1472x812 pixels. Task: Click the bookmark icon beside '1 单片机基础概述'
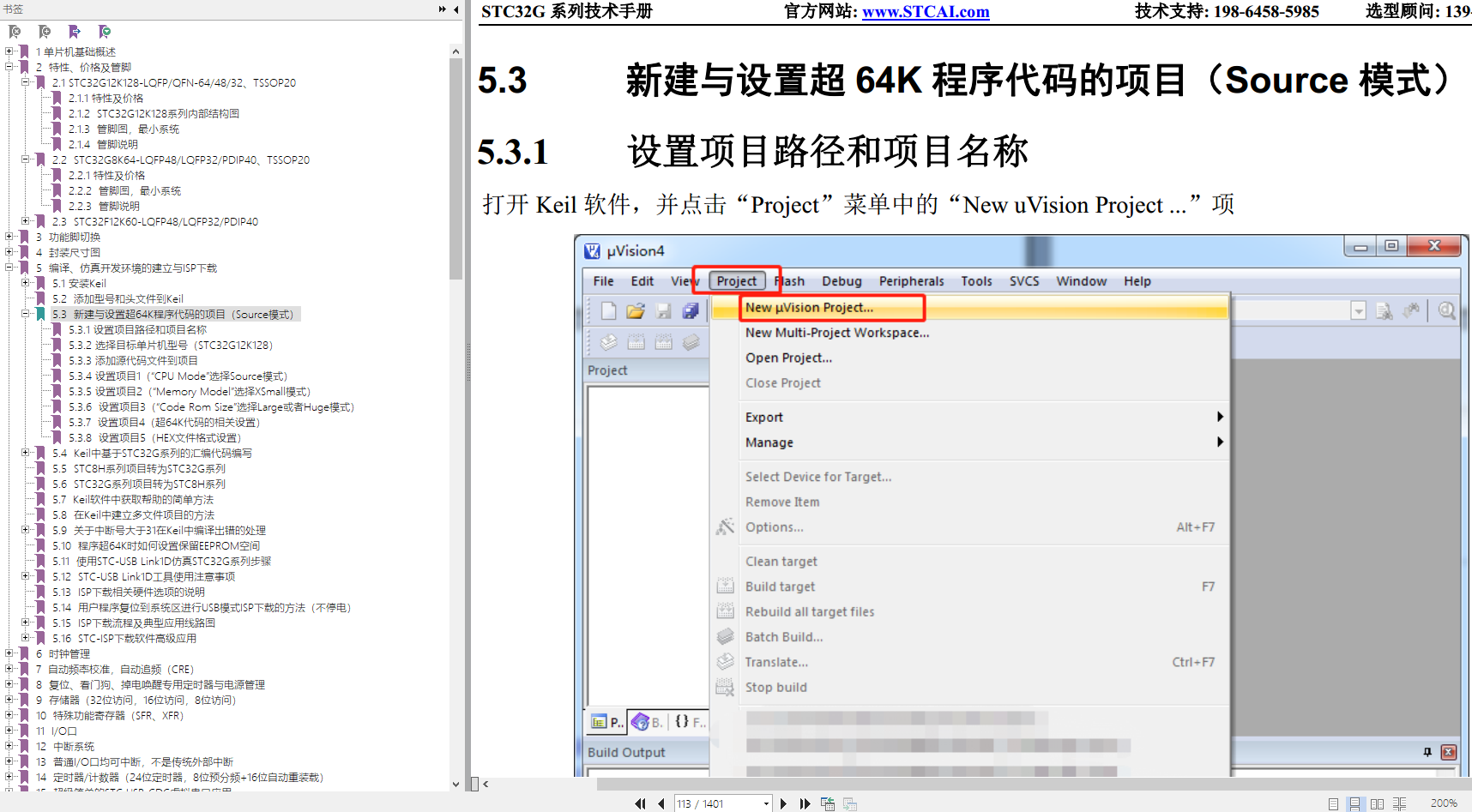click(x=25, y=52)
